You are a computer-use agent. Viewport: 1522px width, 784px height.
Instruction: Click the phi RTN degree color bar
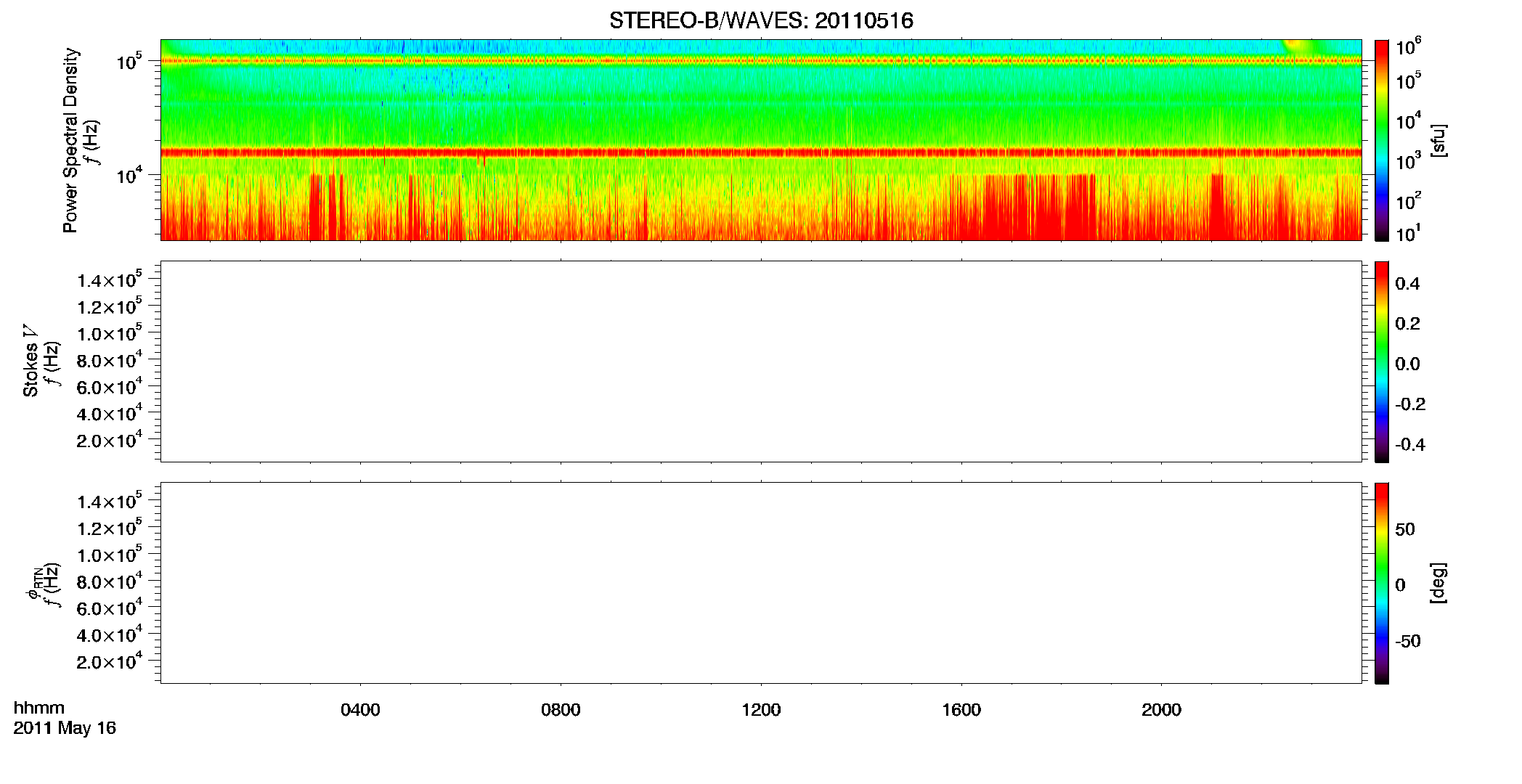(1381, 583)
